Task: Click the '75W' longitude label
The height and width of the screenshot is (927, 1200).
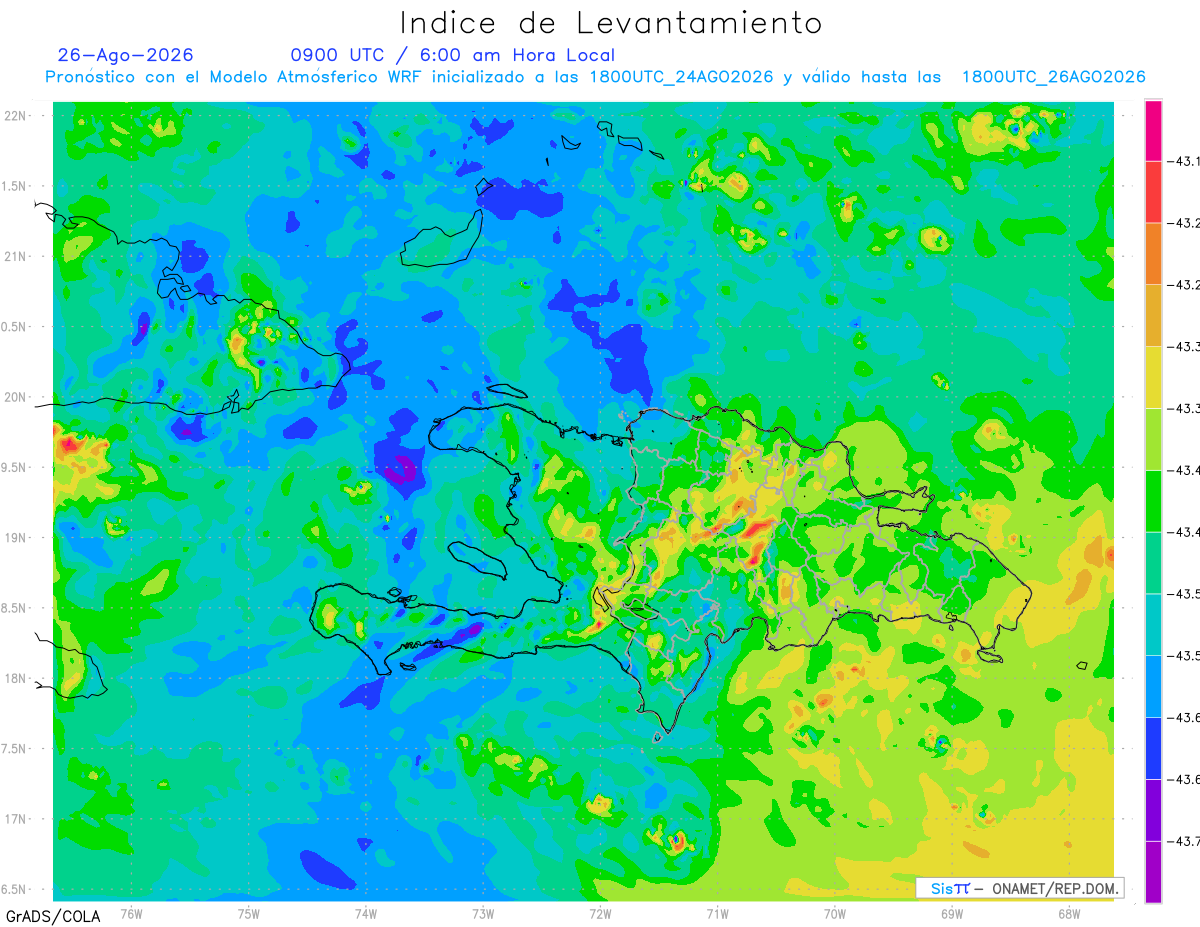Action: [x=249, y=914]
